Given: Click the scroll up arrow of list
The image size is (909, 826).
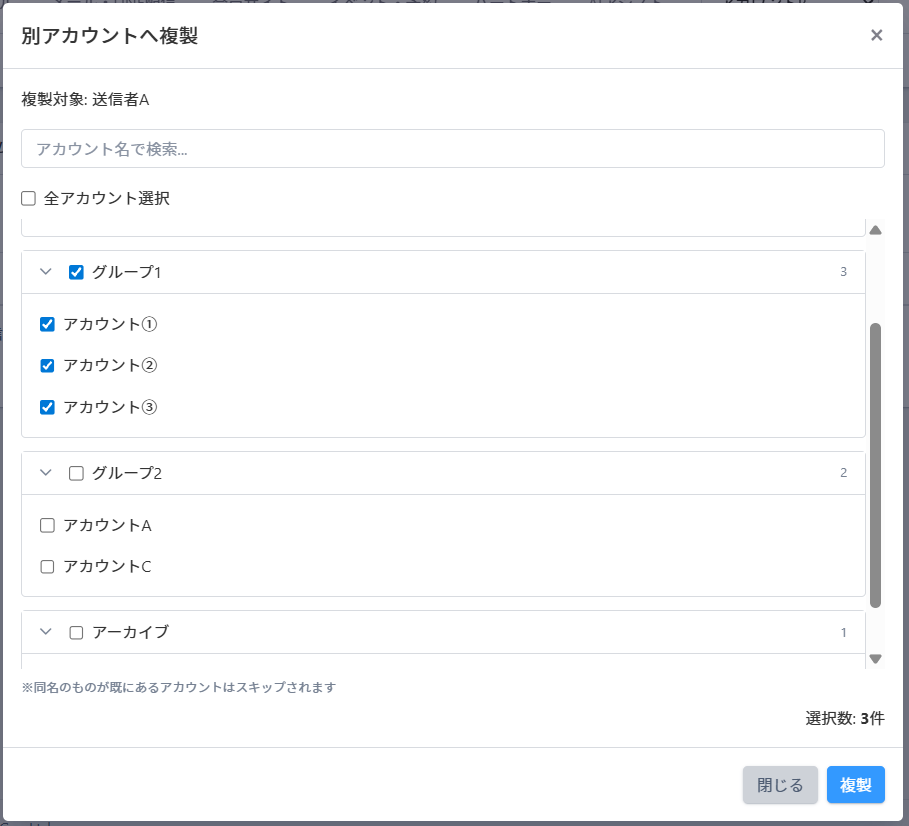Looking at the screenshot, I should 875,230.
